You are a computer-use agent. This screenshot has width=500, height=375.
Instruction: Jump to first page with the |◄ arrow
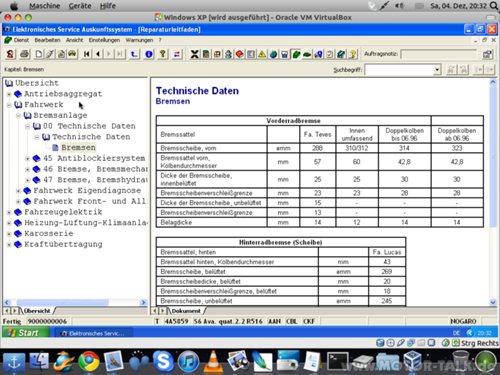coord(87,54)
